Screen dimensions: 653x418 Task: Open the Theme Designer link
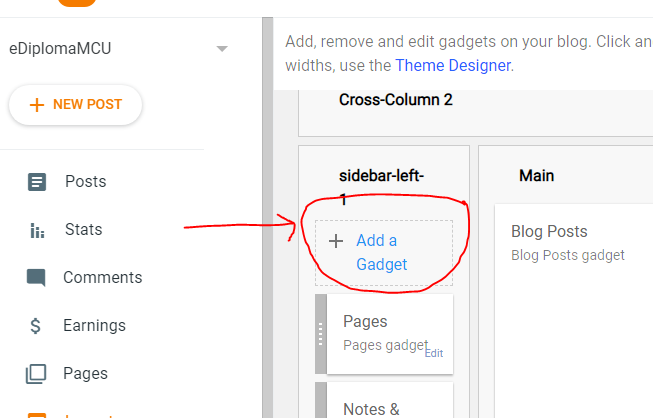click(x=453, y=66)
